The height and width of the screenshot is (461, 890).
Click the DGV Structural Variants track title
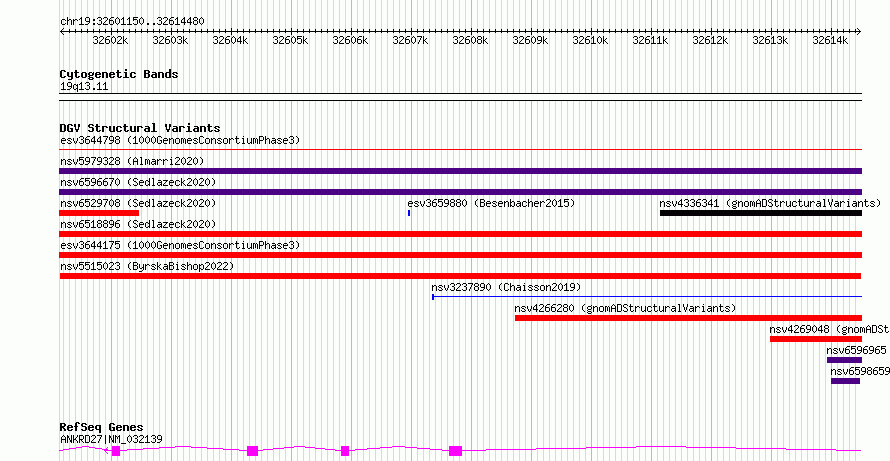[140, 128]
